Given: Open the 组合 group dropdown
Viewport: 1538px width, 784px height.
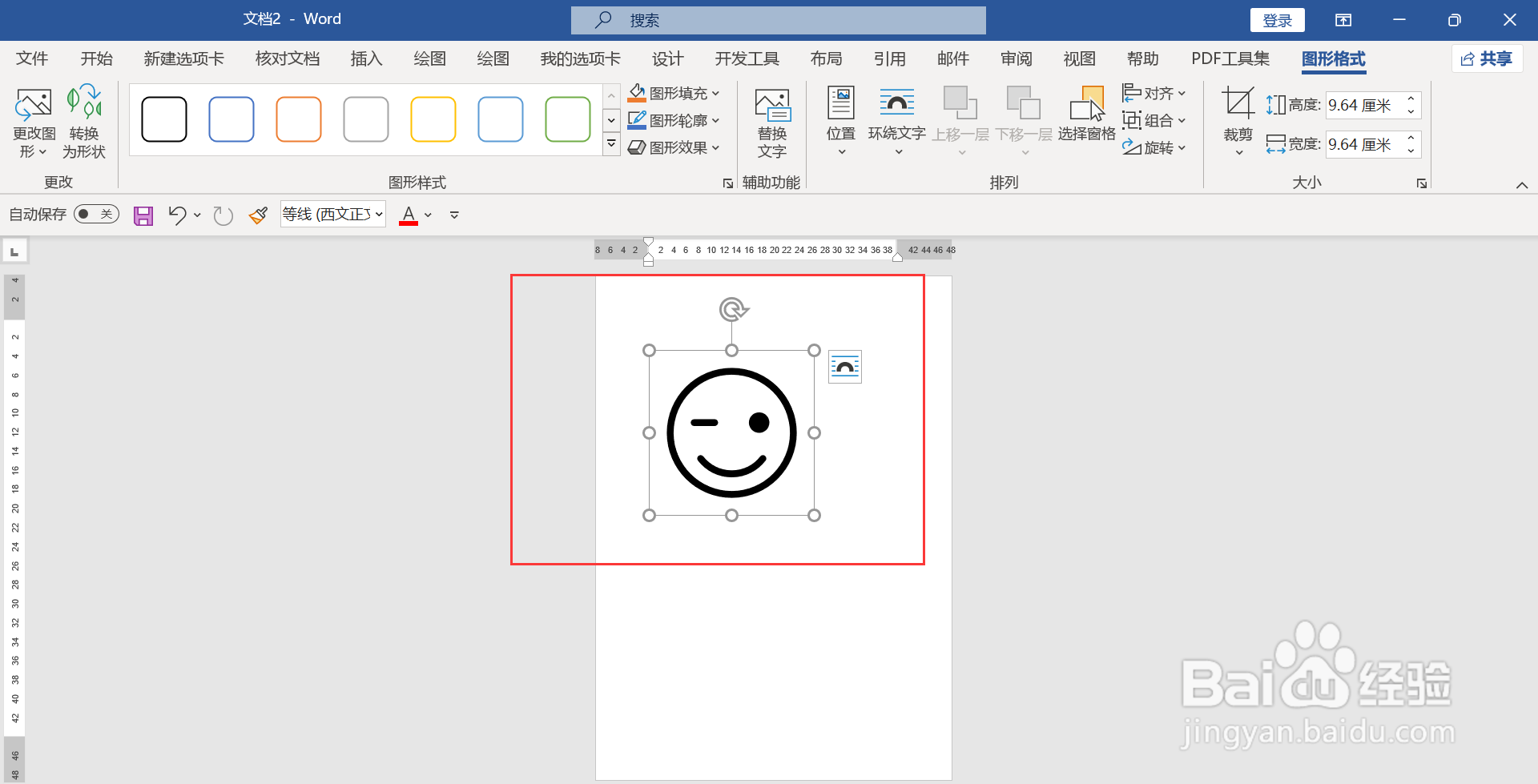Looking at the screenshot, I should (x=1154, y=120).
